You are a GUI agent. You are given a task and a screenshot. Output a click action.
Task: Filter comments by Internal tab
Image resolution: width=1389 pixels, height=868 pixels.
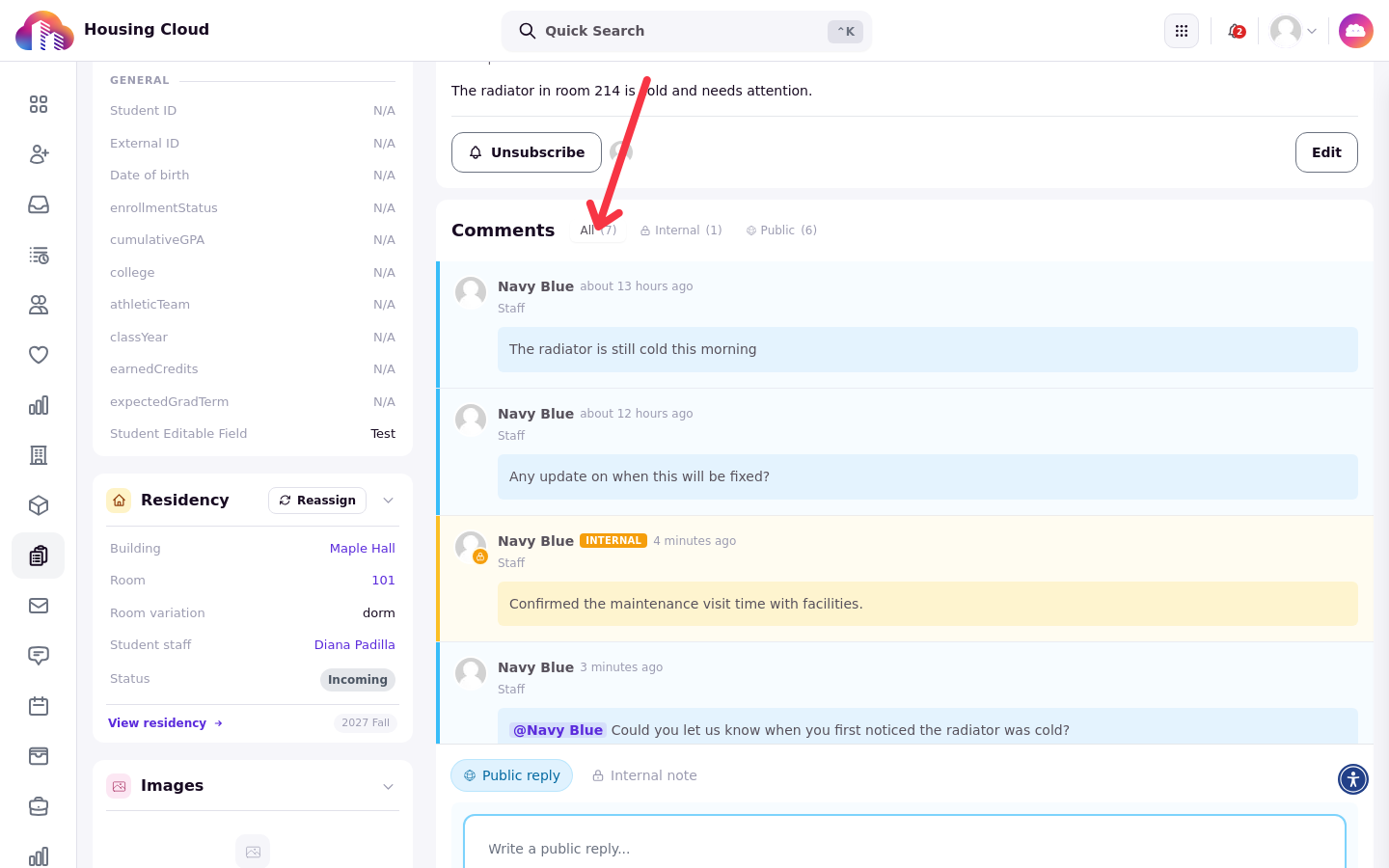point(681,231)
